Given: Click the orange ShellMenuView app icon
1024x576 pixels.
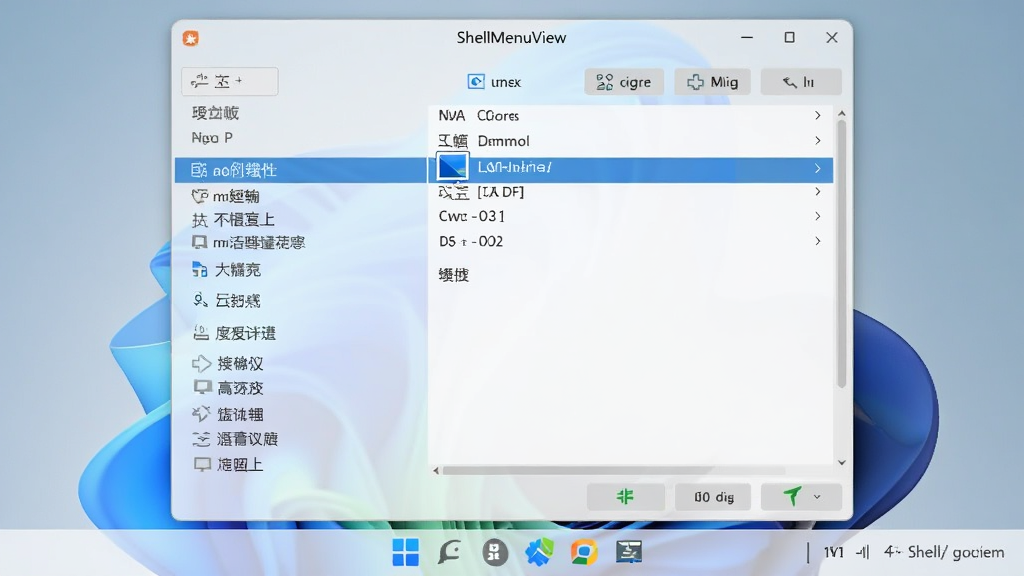Looking at the screenshot, I should pos(191,39).
